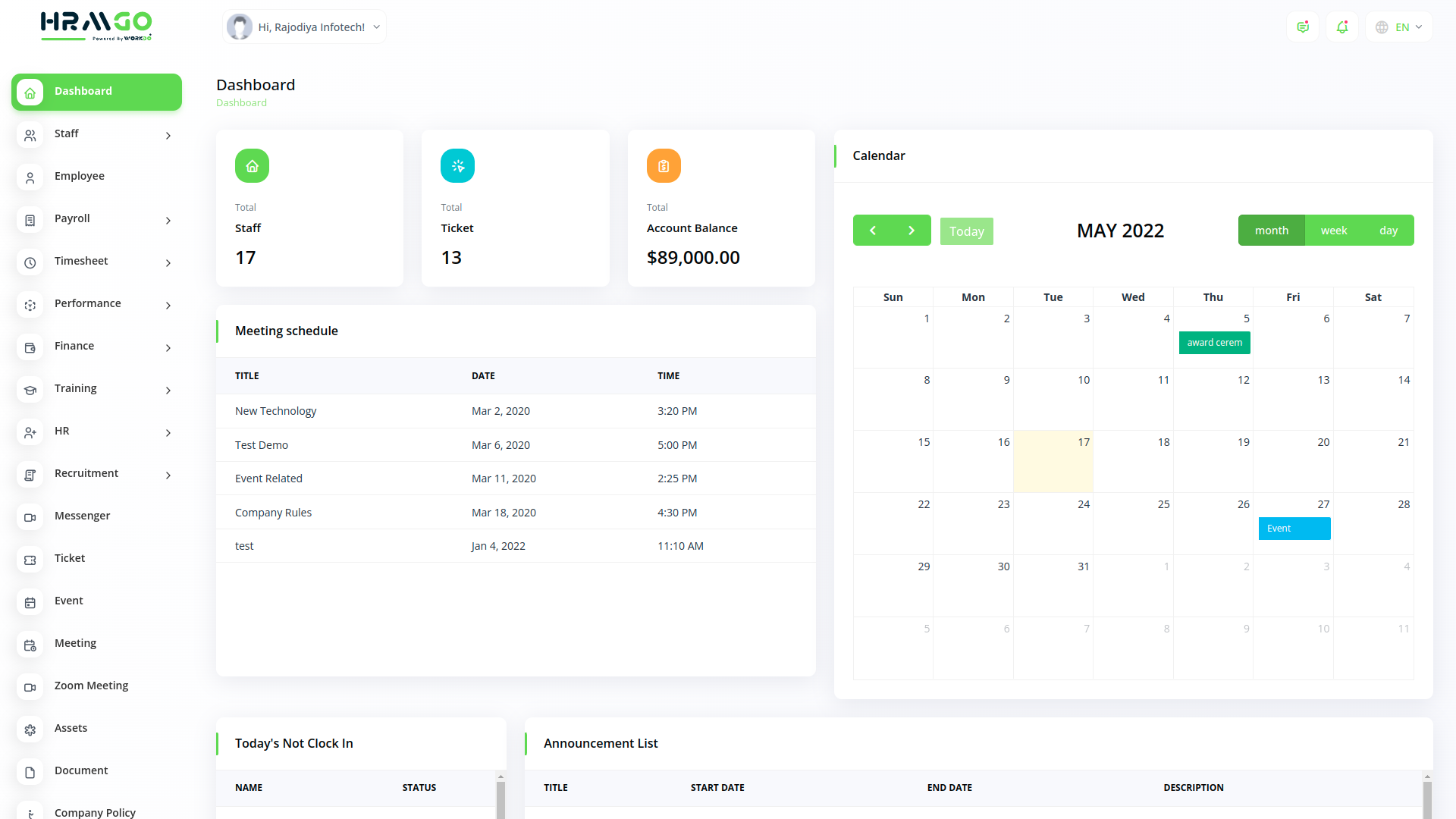Open Messenger from the sidebar icon
The width and height of the screenshot is (1456, 819).
point(30,517)
